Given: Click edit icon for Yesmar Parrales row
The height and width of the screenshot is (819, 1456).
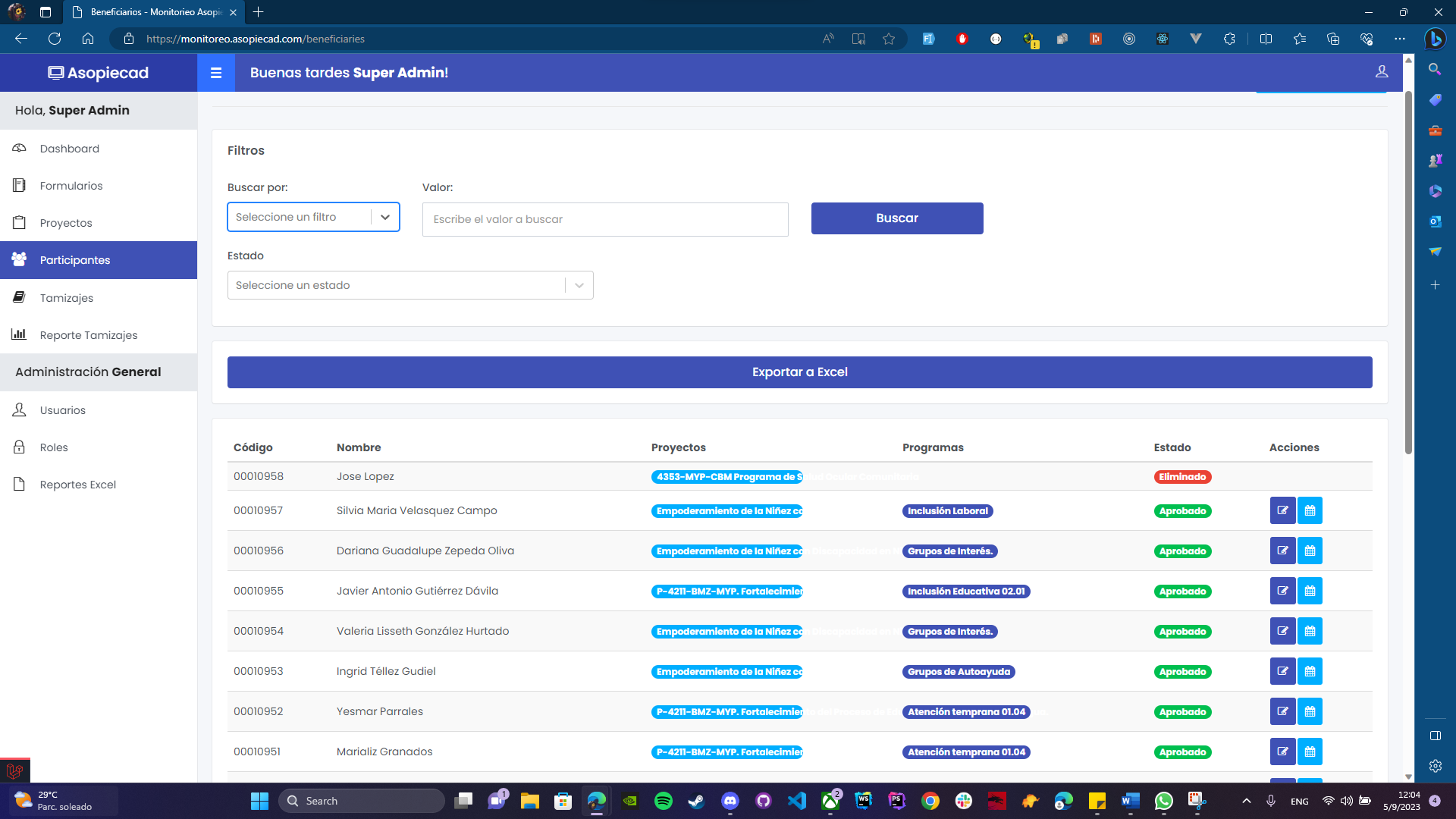Looking at the screenshot, I should click(1282, 711).
